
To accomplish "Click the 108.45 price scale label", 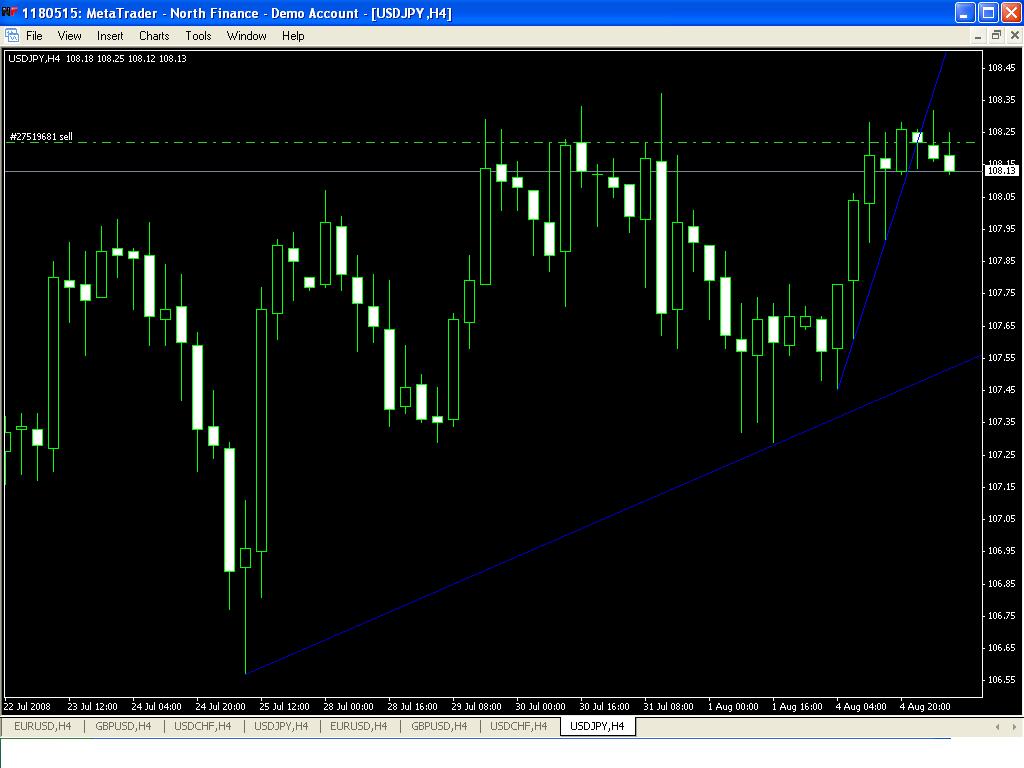I will 1001,67.
